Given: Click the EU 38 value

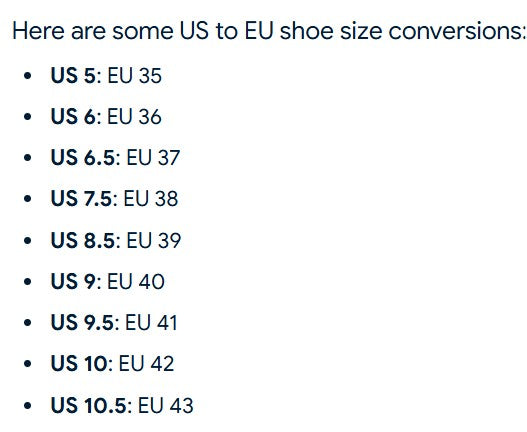Looking at the screenshot, I should [151, 198].
